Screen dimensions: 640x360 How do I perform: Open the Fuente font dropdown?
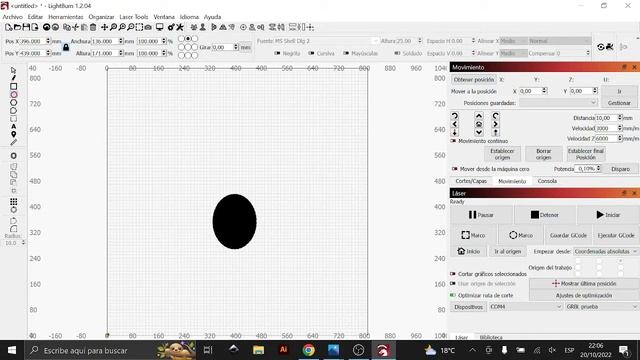click(318, 41)
